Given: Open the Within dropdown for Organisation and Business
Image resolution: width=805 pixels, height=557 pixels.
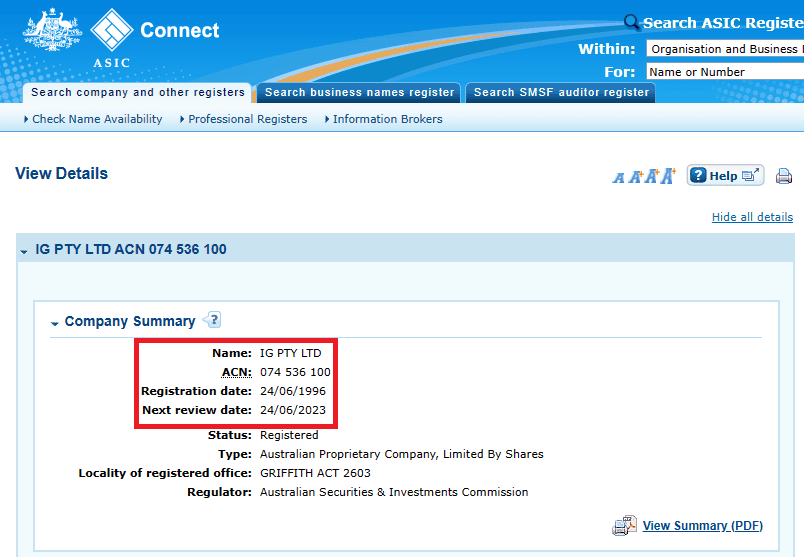Looking at the screenshot, I should click(x=725, y=49).
